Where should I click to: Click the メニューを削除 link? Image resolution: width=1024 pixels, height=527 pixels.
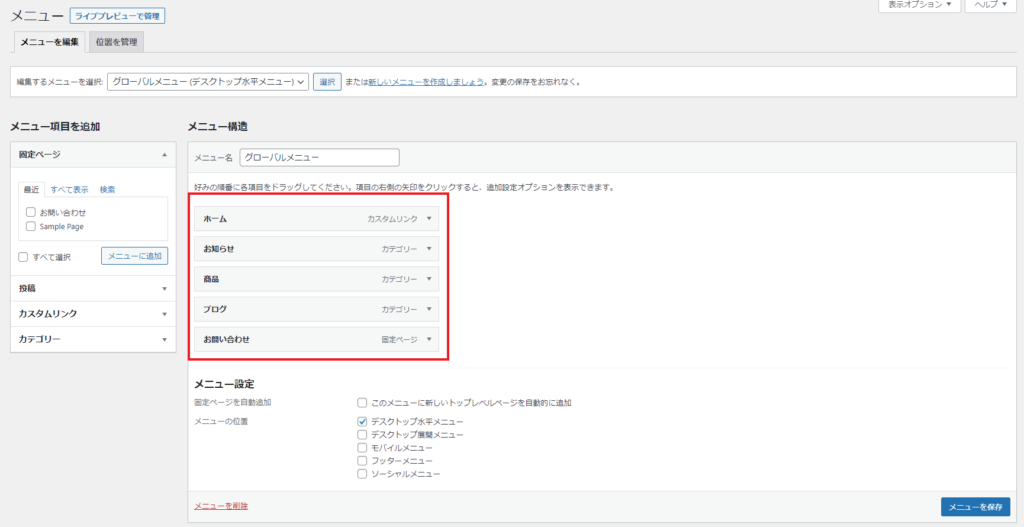(221, 506)
